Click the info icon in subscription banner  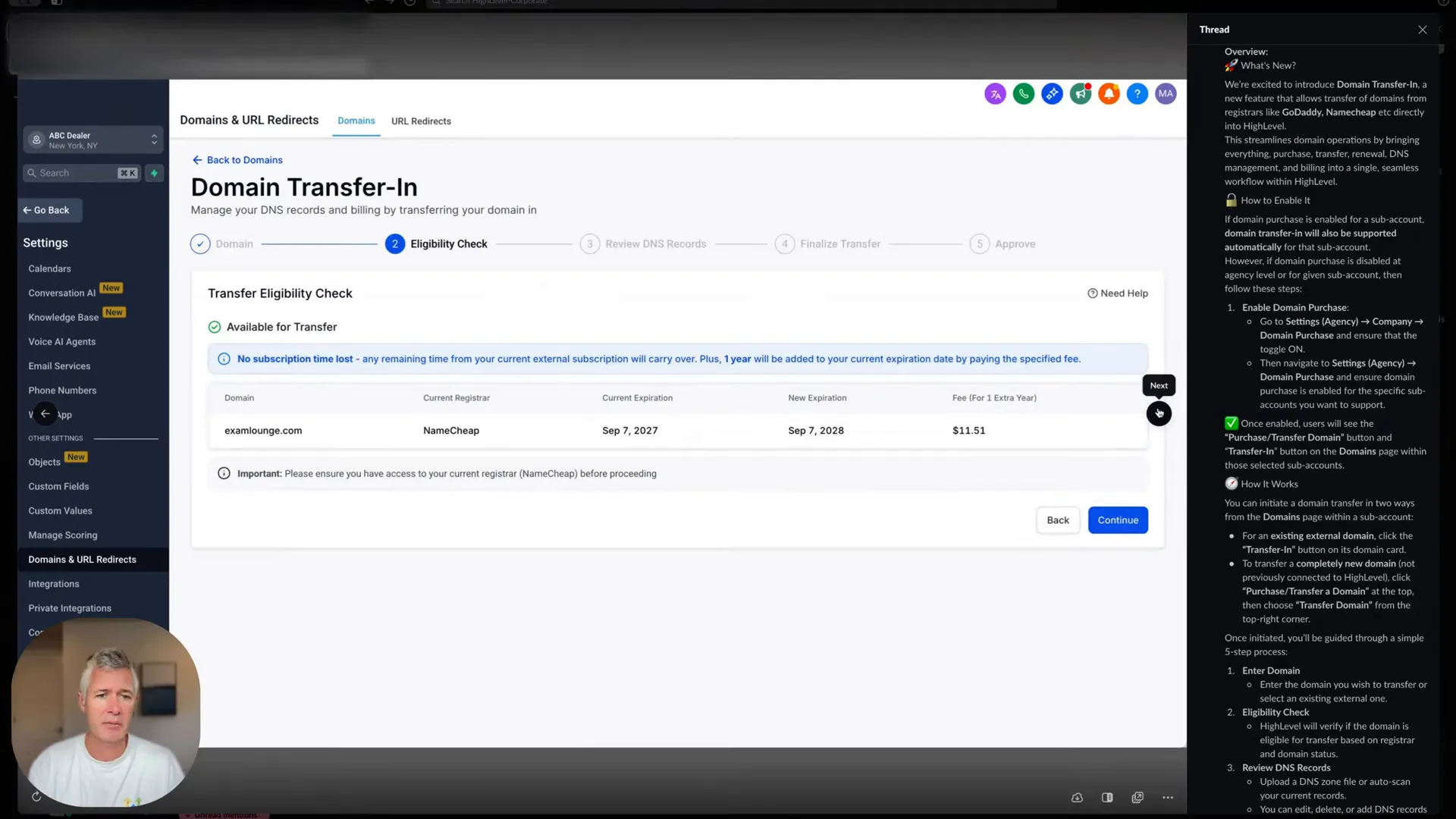224,359
